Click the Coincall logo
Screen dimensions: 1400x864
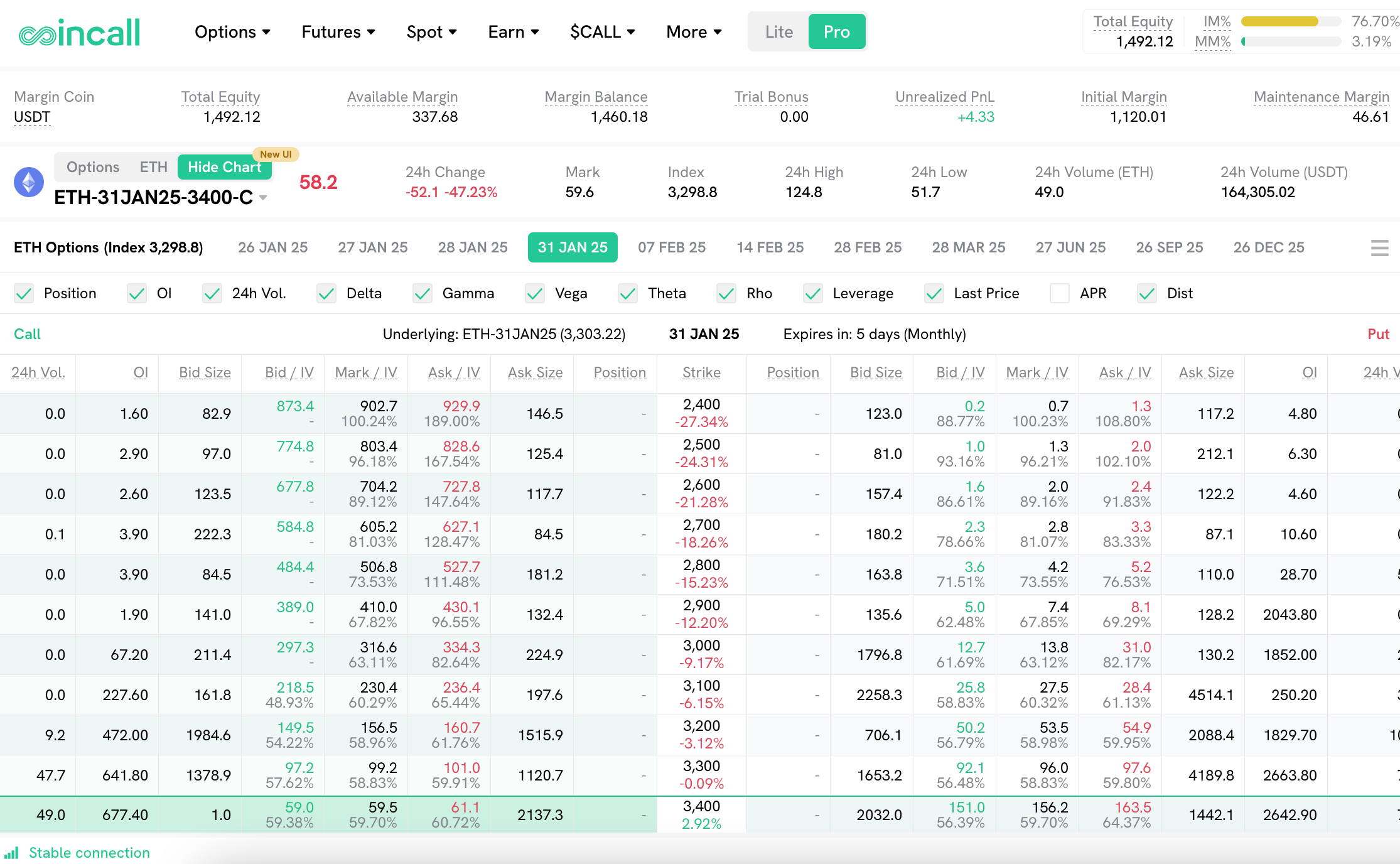click(x=80, y=31)
